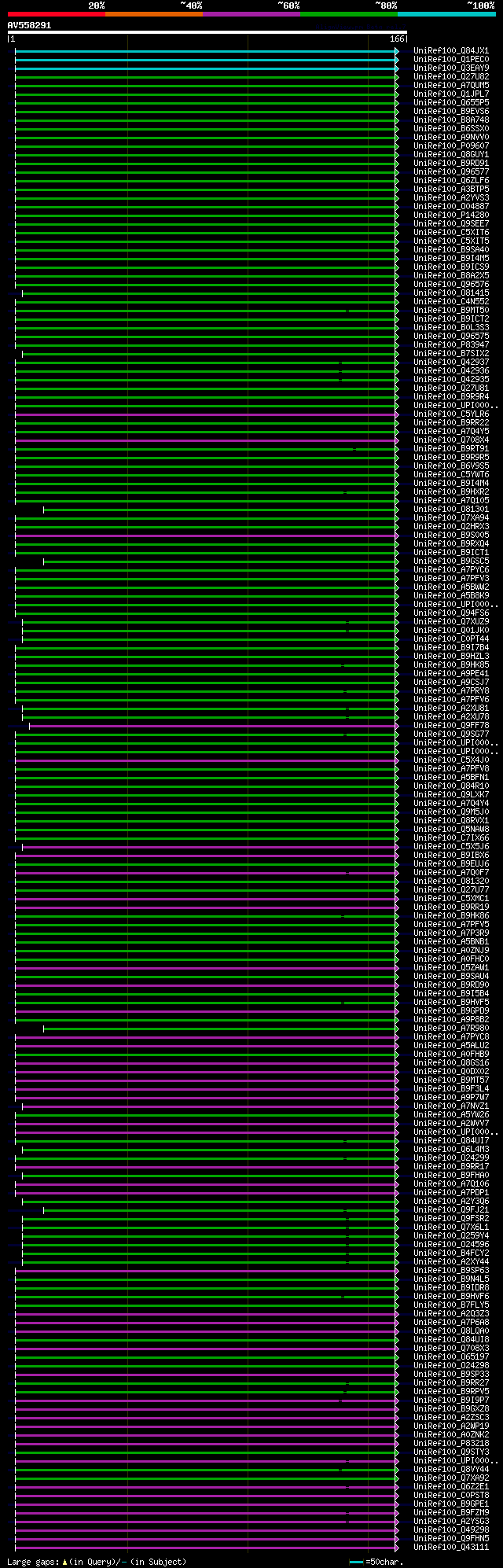Click hit label UniRef100_Q9FJ21

(x=451, y=1210)
